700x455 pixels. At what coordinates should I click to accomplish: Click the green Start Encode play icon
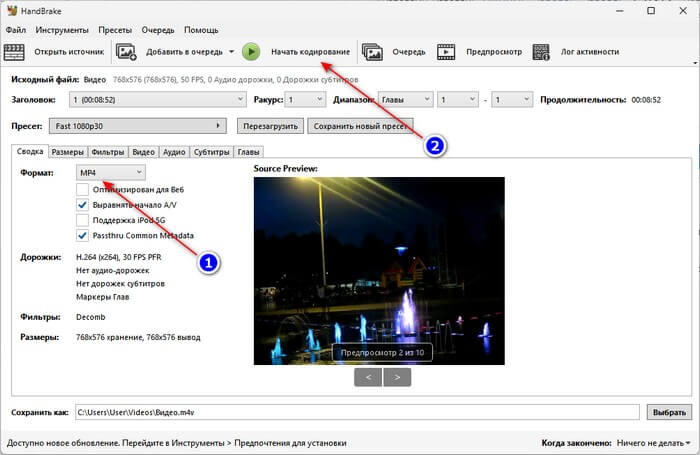251,52
